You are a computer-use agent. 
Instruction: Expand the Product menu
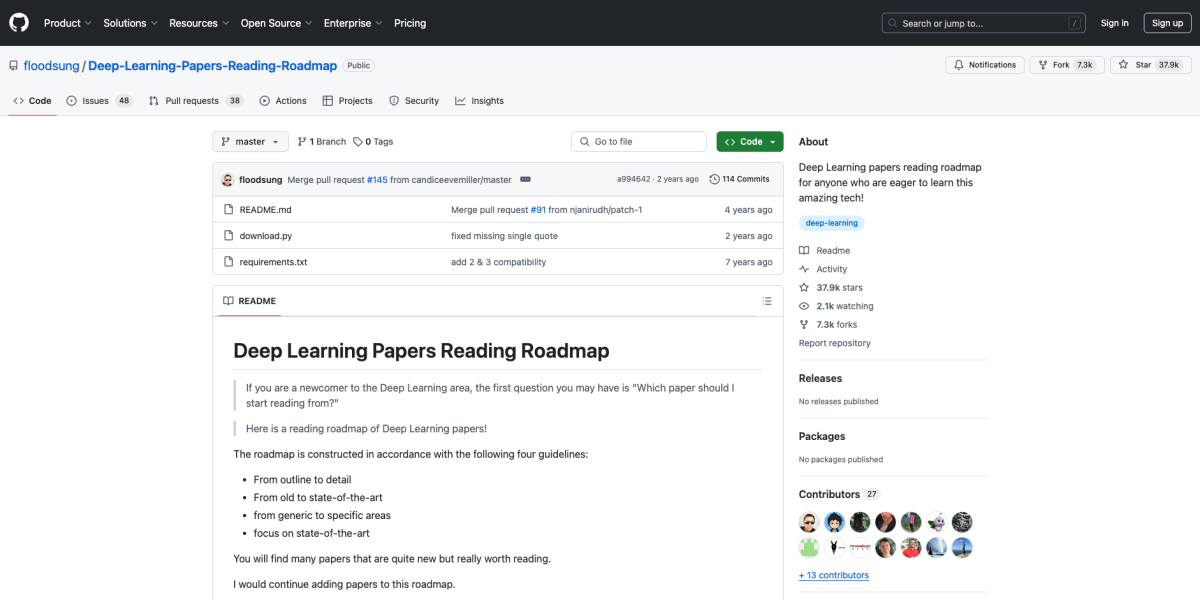67,22
